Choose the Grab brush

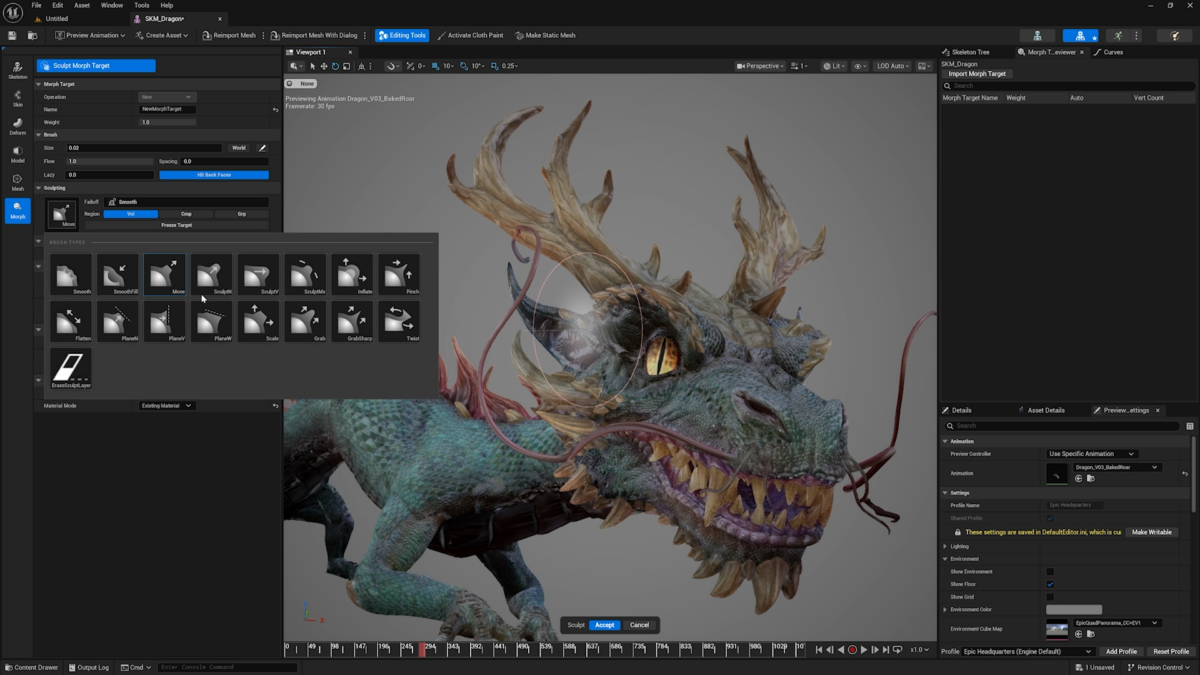305,321
